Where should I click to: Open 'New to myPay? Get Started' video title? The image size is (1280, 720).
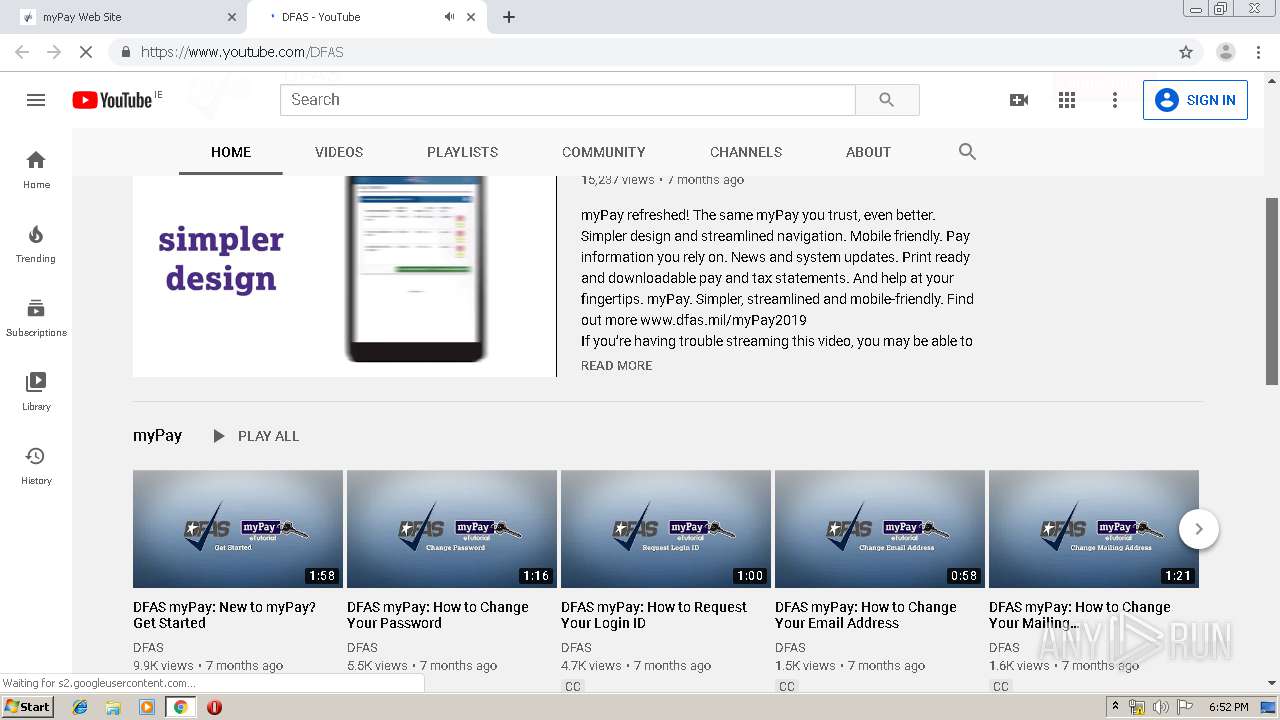[224, 615]
